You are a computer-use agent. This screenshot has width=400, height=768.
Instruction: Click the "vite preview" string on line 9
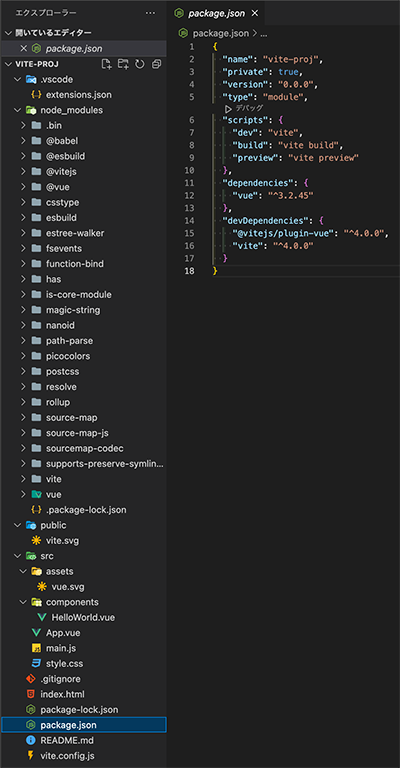coord(324,158)
